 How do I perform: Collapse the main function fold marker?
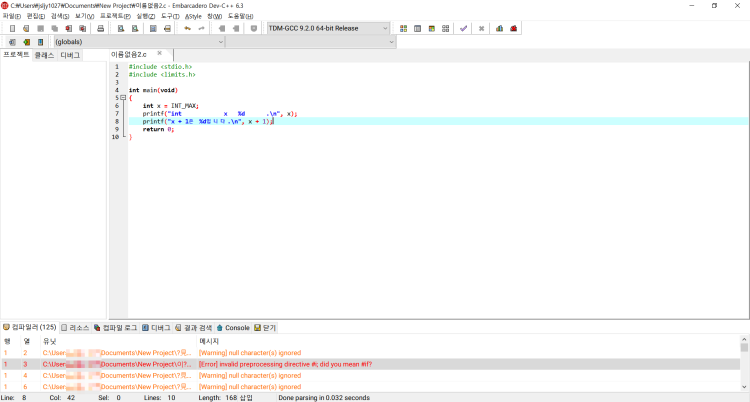point(123,98)
